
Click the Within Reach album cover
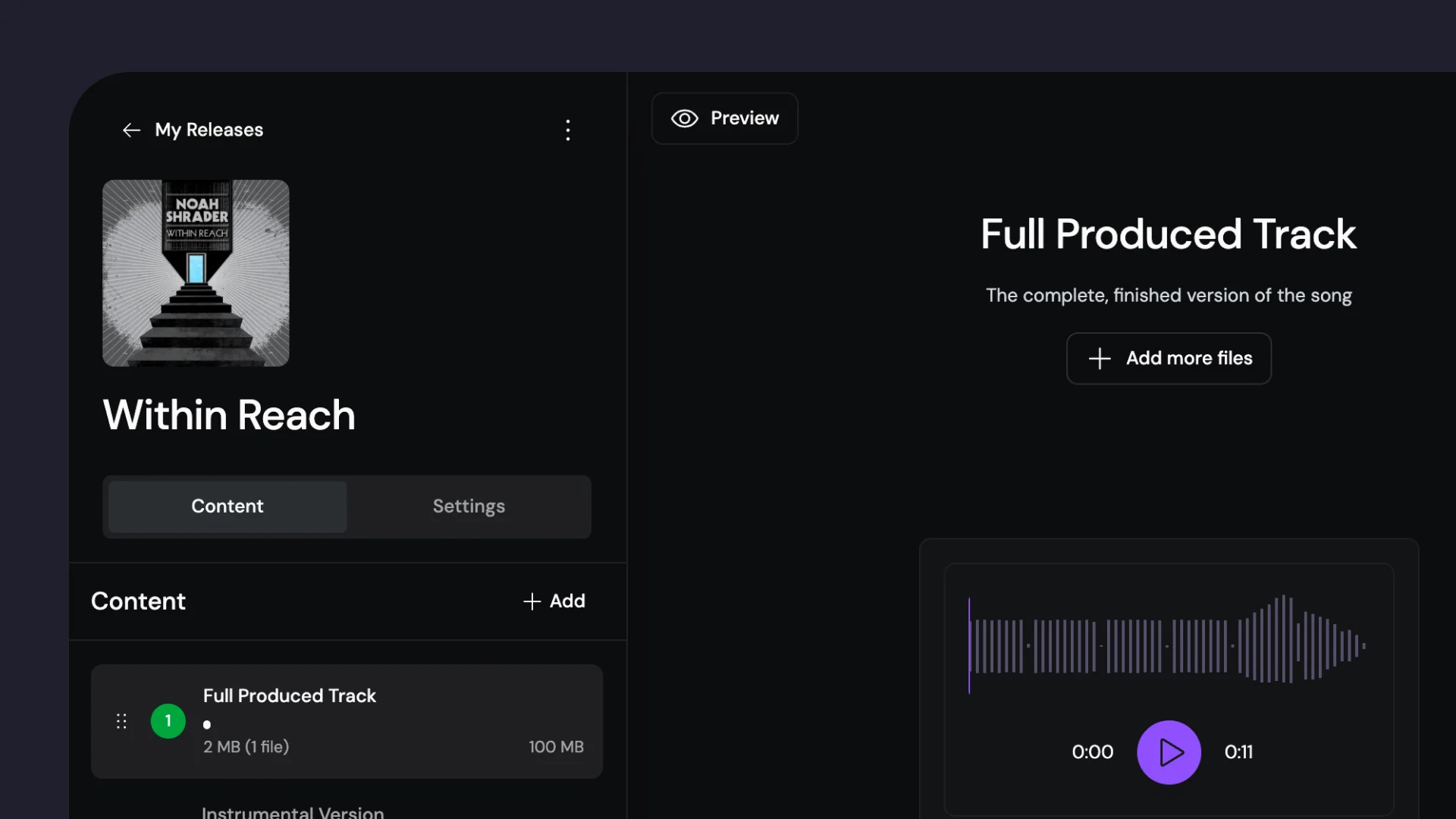tap(196, 273)
